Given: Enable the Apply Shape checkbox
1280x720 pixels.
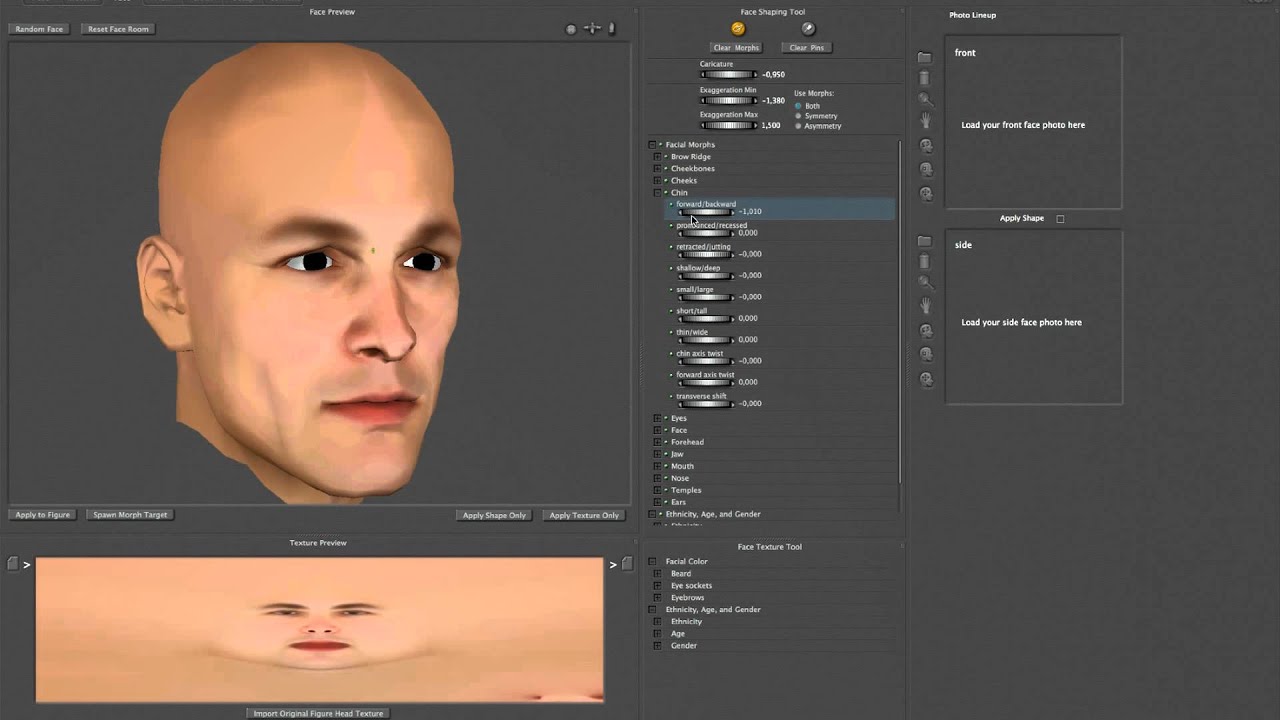Looking at the screenshot, I should (1060, 219).
